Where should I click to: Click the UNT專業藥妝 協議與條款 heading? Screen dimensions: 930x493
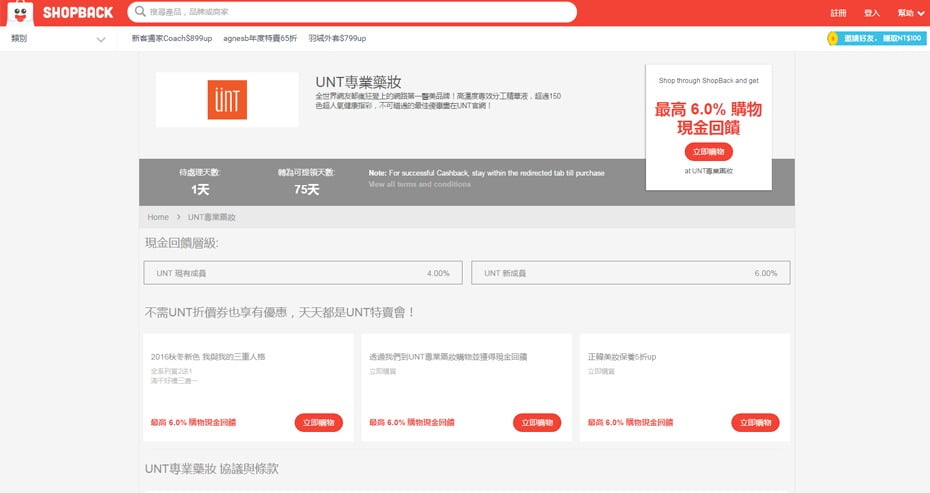[x=211, y=469]
